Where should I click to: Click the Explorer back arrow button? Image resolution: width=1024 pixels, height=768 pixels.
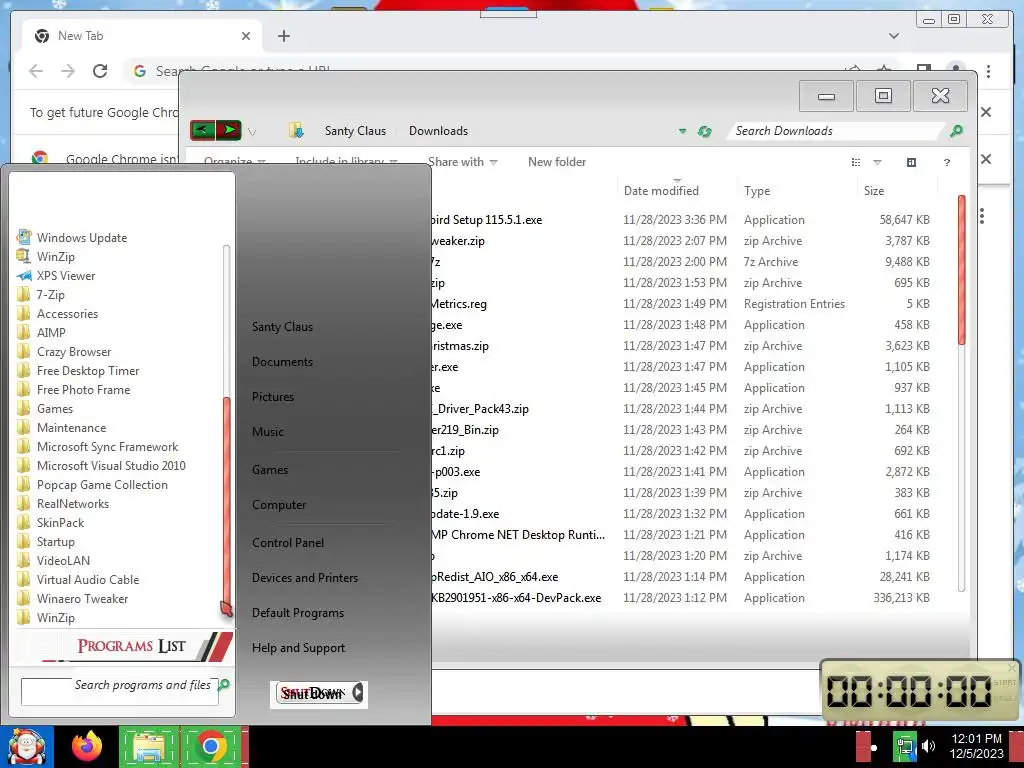coord(202,130)
